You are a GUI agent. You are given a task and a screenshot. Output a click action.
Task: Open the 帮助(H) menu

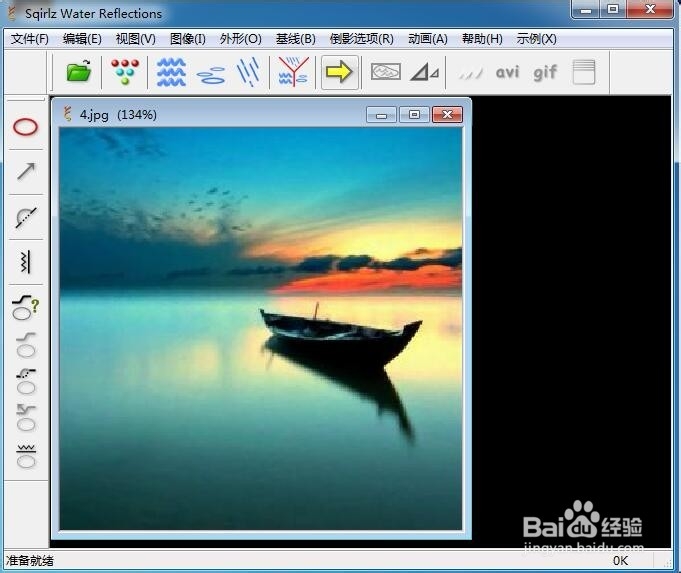[482, 39]
